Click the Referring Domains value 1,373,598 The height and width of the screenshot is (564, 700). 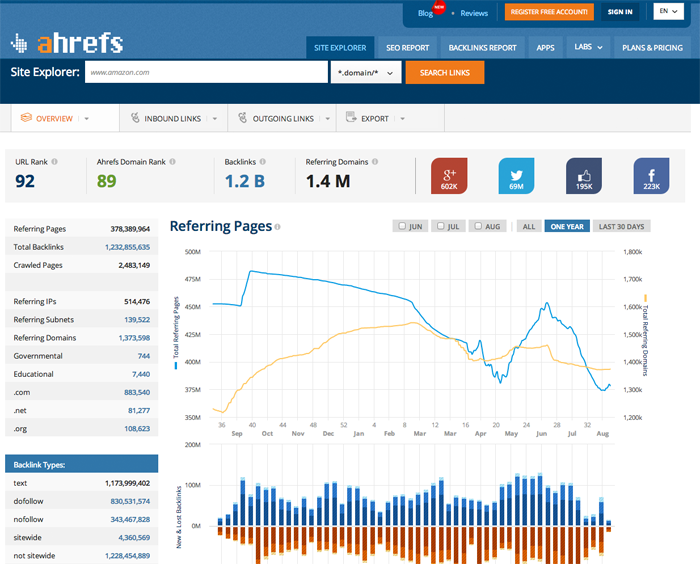pos(134,338)
